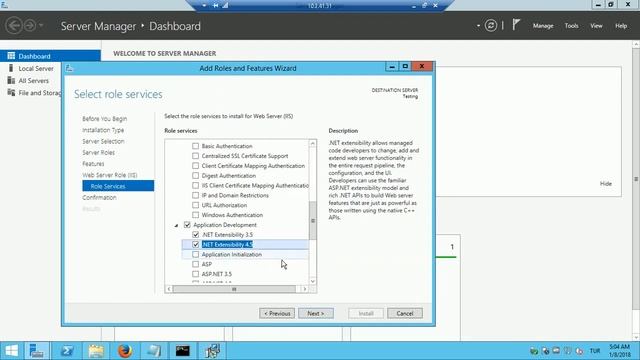640x360 pixels.
Task: Click the Server Manager back arrow
Action: point(14,26)
